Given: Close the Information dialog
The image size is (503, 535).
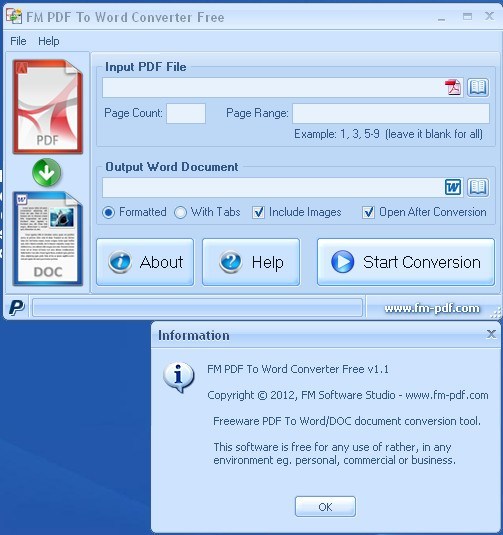Looking at the screenshot, I should tap(491, 334).
